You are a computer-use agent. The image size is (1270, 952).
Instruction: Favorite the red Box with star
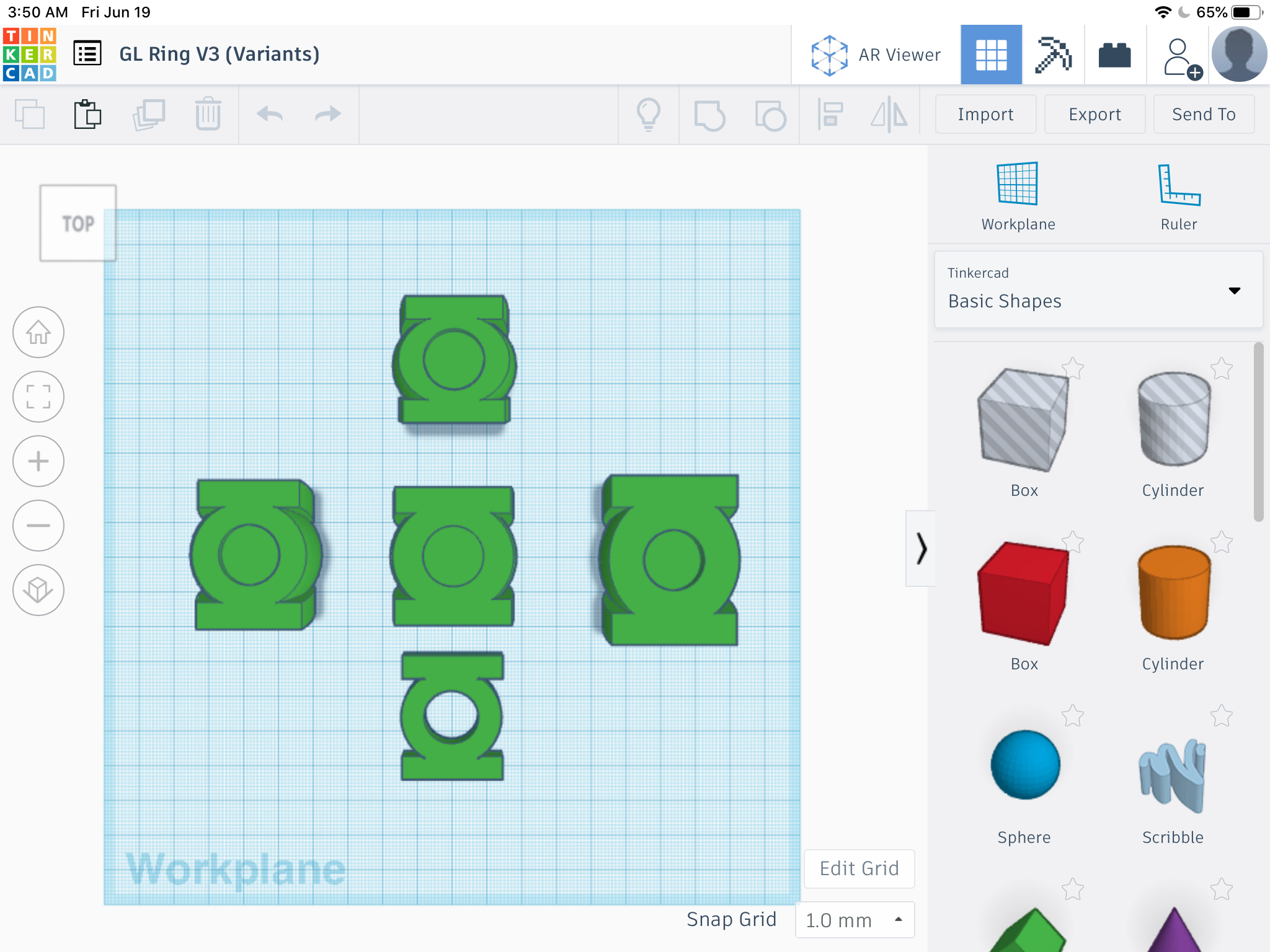tap(1073, 542)
